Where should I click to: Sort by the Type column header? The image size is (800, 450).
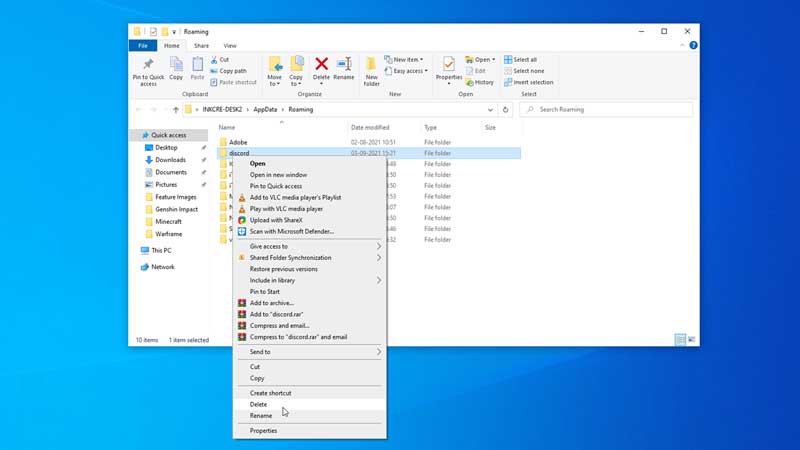pyautogui.click(x=431, y=128)
